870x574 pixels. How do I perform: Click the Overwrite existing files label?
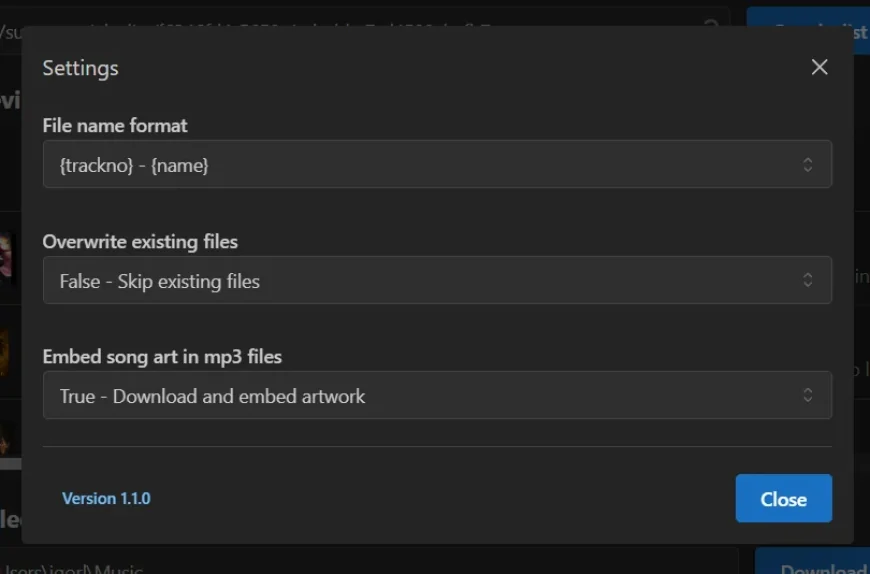pos(140,242)
